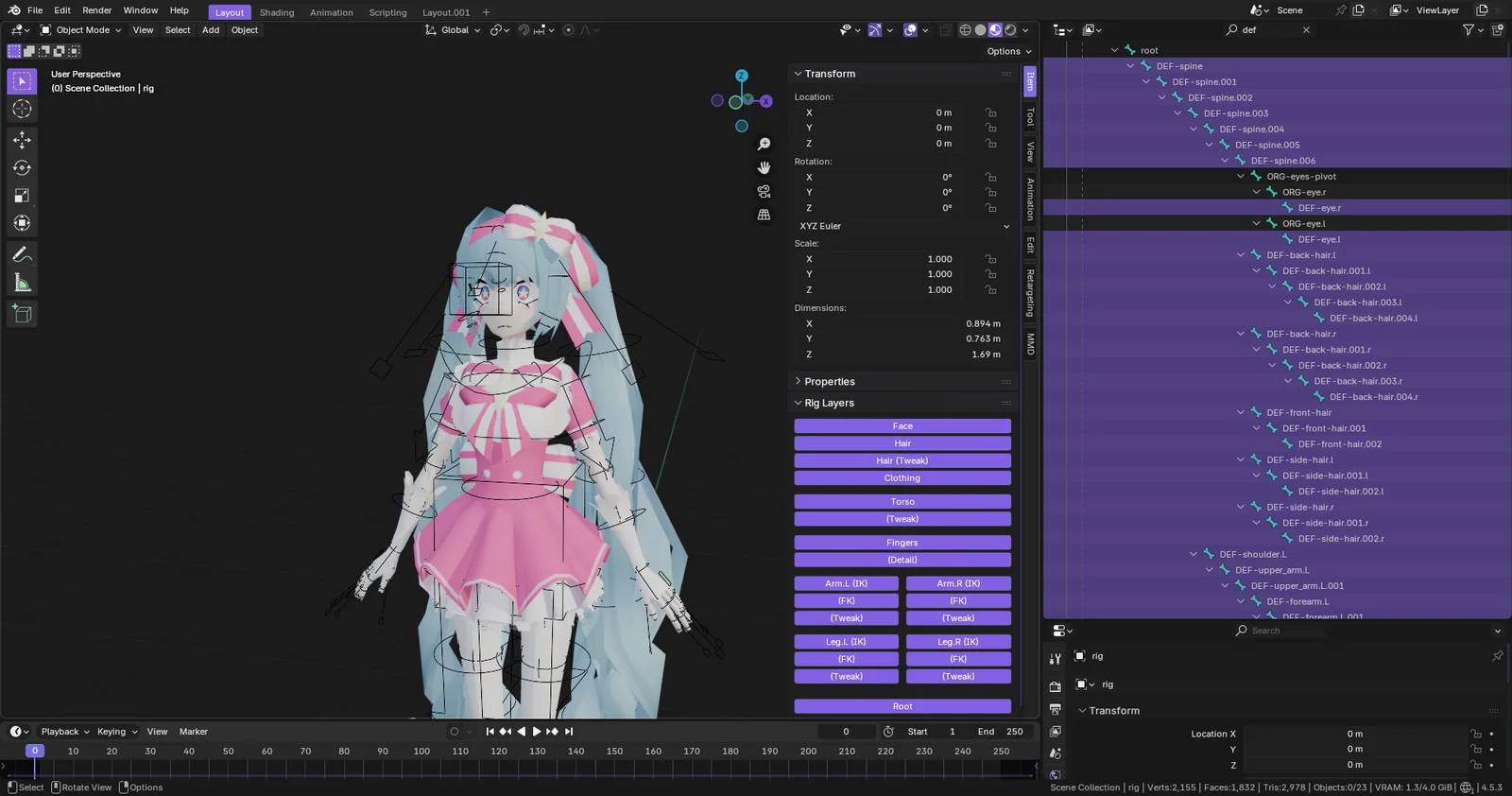Click the X axis on navigation gizmo
Viewport: 1512px width, 796px height.
pyautogui.click(x=766, y=101)
